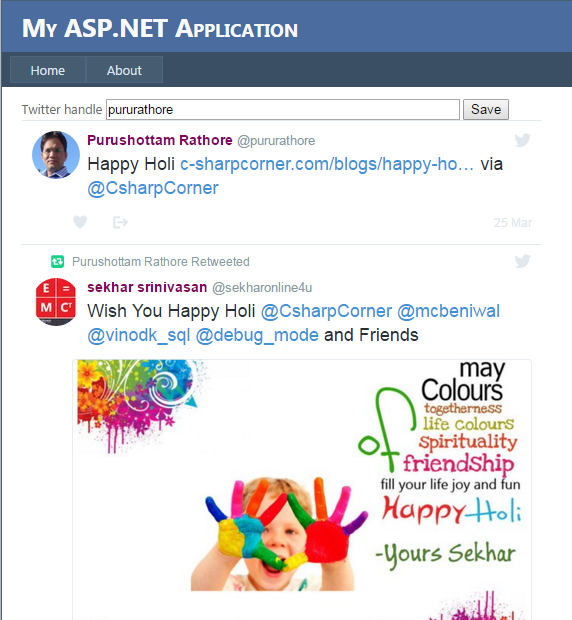Image resolution: width=572 pixels, height=620 pixels.
Task: Click the Purushottam Rathore author name
Action: pos(160,140)
